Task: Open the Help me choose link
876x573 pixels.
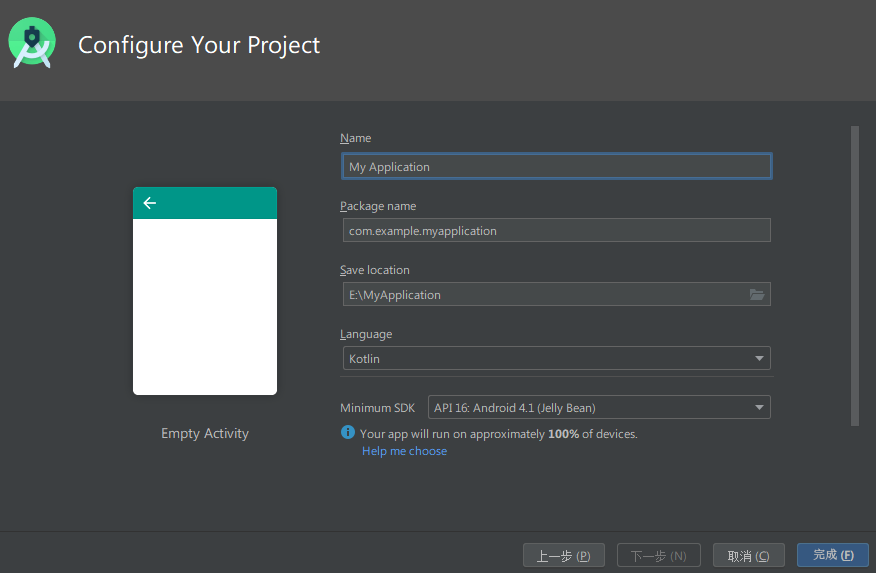Action: 404,451
